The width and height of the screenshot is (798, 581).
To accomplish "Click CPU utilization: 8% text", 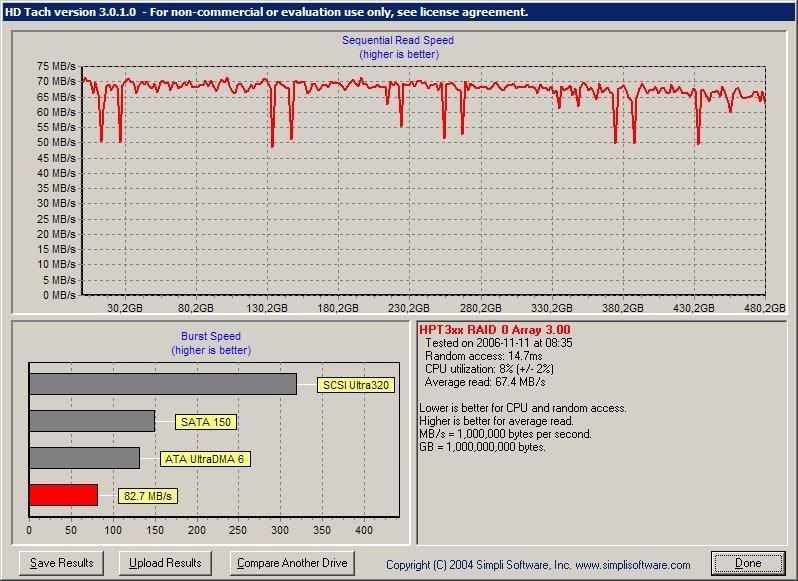I will click(x=489, y=369).
